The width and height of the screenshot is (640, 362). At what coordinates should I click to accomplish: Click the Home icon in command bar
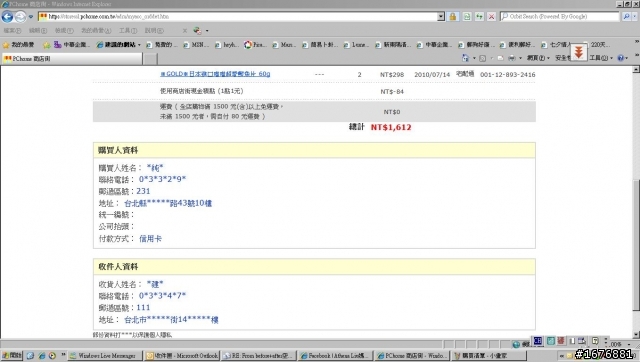465,58
